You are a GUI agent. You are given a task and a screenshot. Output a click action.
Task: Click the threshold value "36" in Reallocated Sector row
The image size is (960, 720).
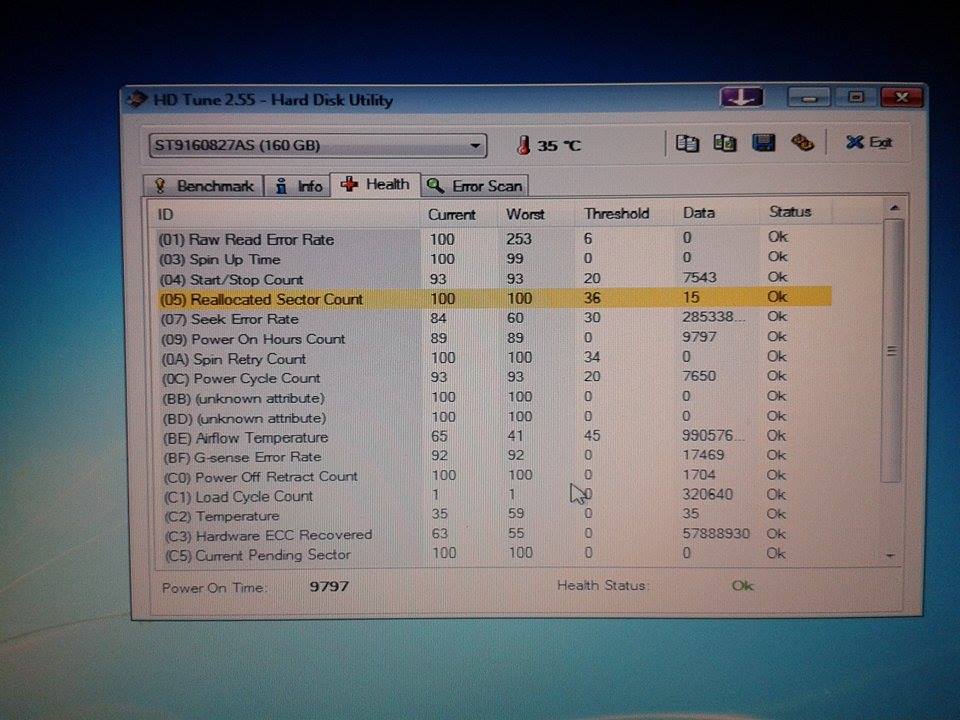tap(592, 298)
